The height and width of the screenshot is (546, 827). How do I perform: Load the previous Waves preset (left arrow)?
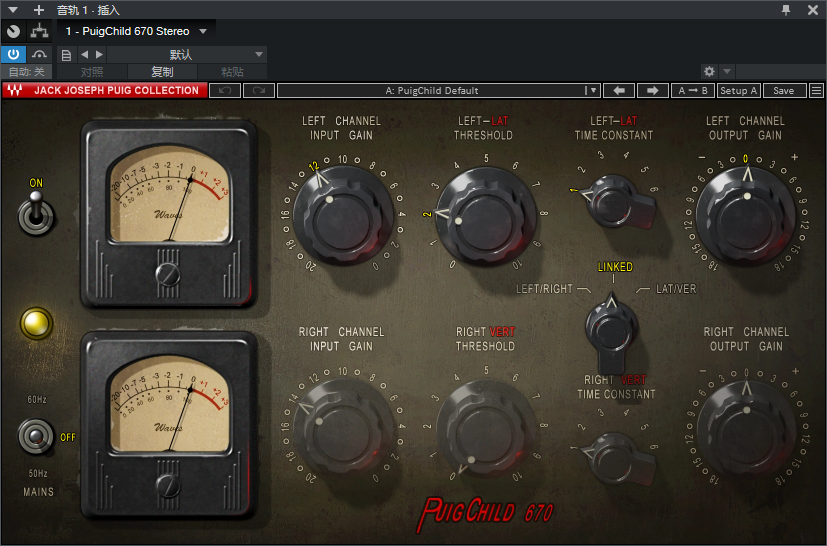click(x=619, y=90)
